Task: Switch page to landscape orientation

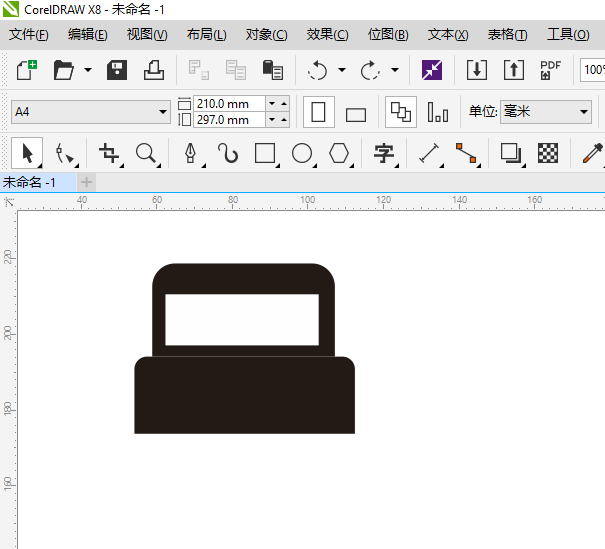Action: tap(356, 113)
